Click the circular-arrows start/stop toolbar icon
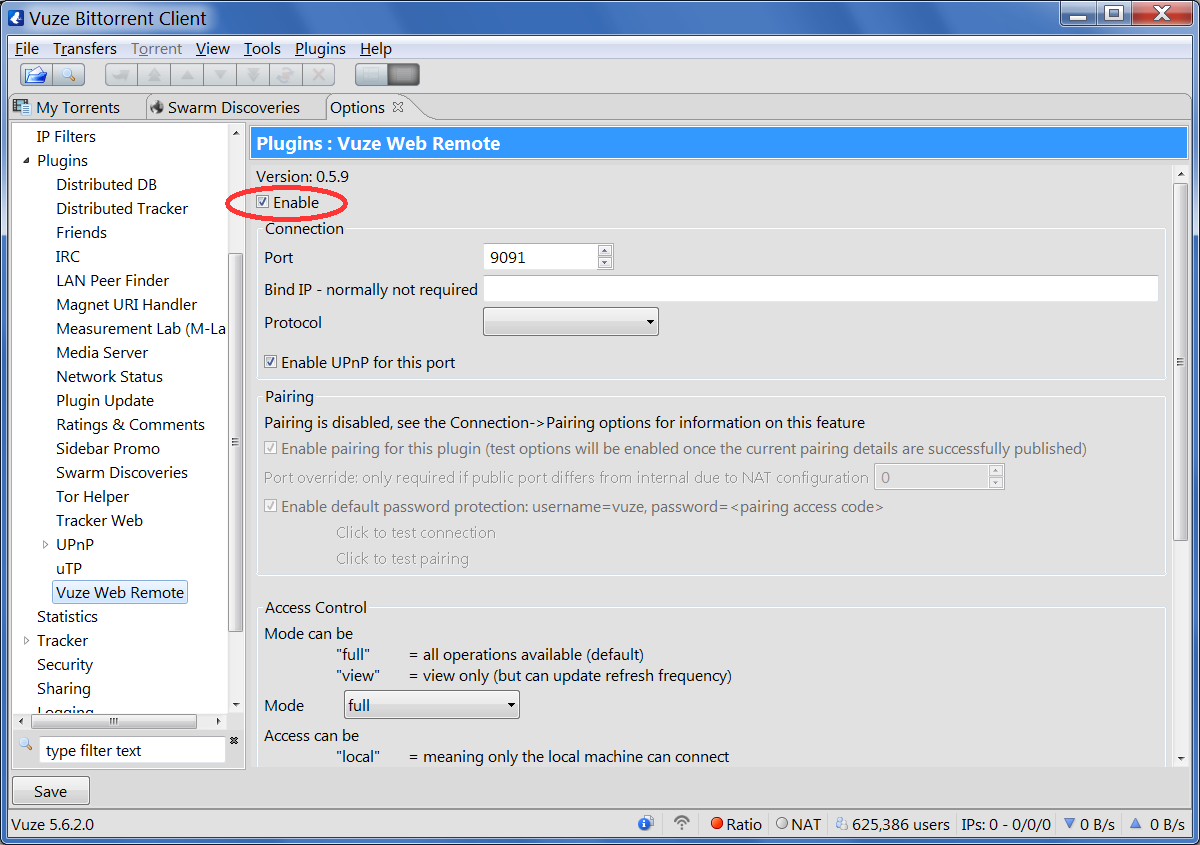Screen dimensions: 1200x845 point(286,74)
